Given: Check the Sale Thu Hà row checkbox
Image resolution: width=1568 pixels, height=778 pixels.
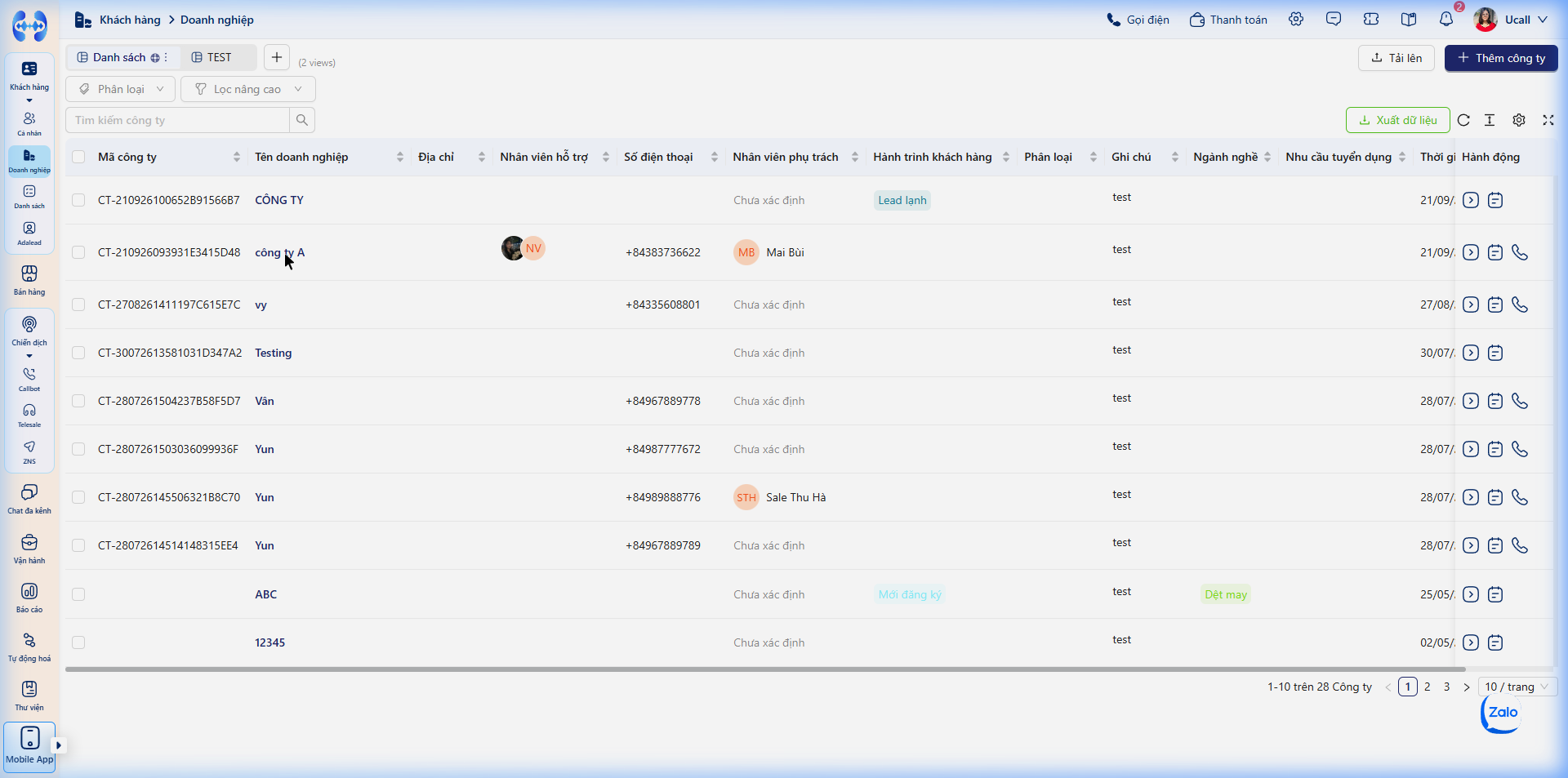Looking at the screenshot, I should pyautogui.click(x=78, y=497).
